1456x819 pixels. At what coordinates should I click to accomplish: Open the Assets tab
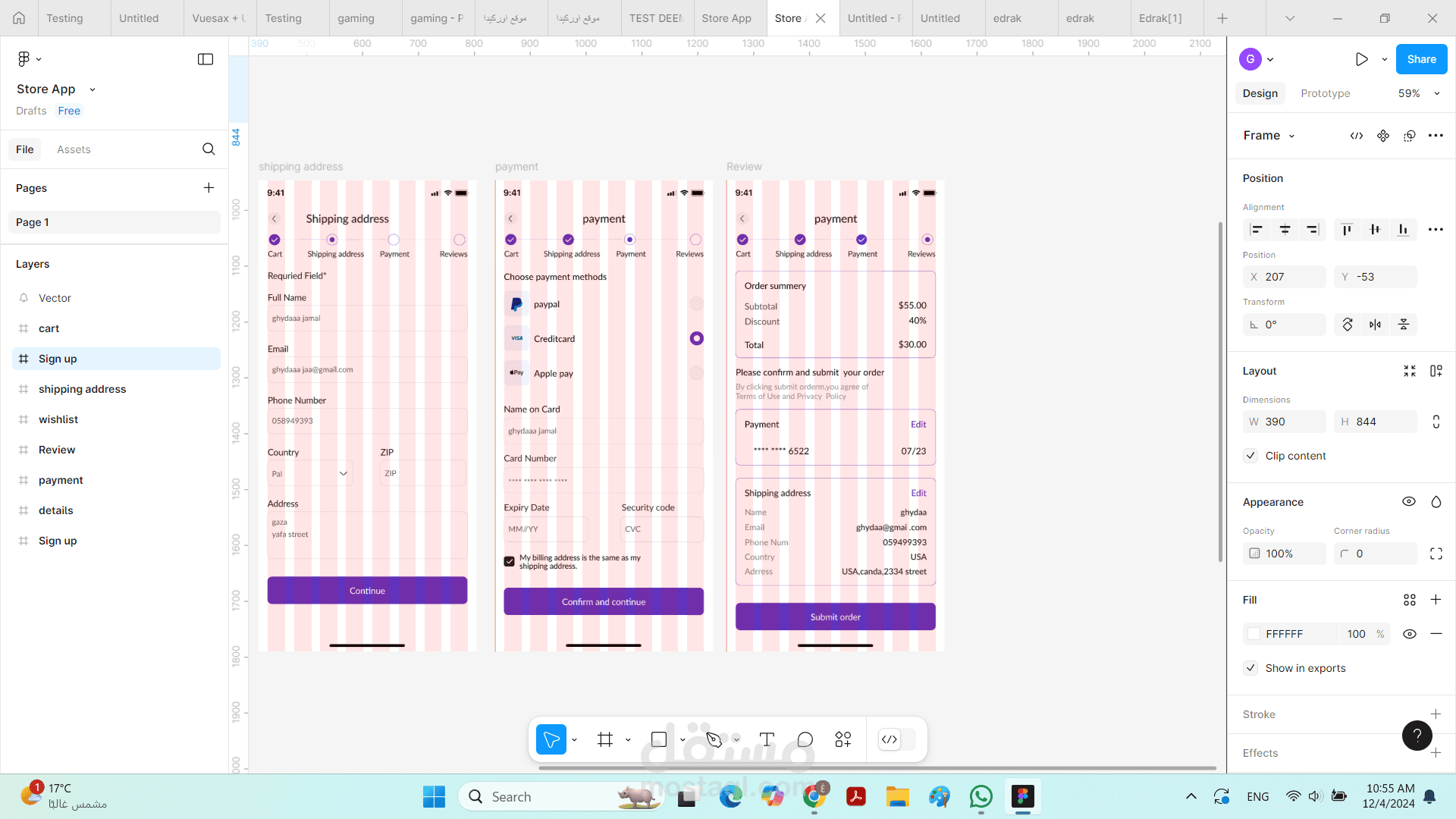74,149
